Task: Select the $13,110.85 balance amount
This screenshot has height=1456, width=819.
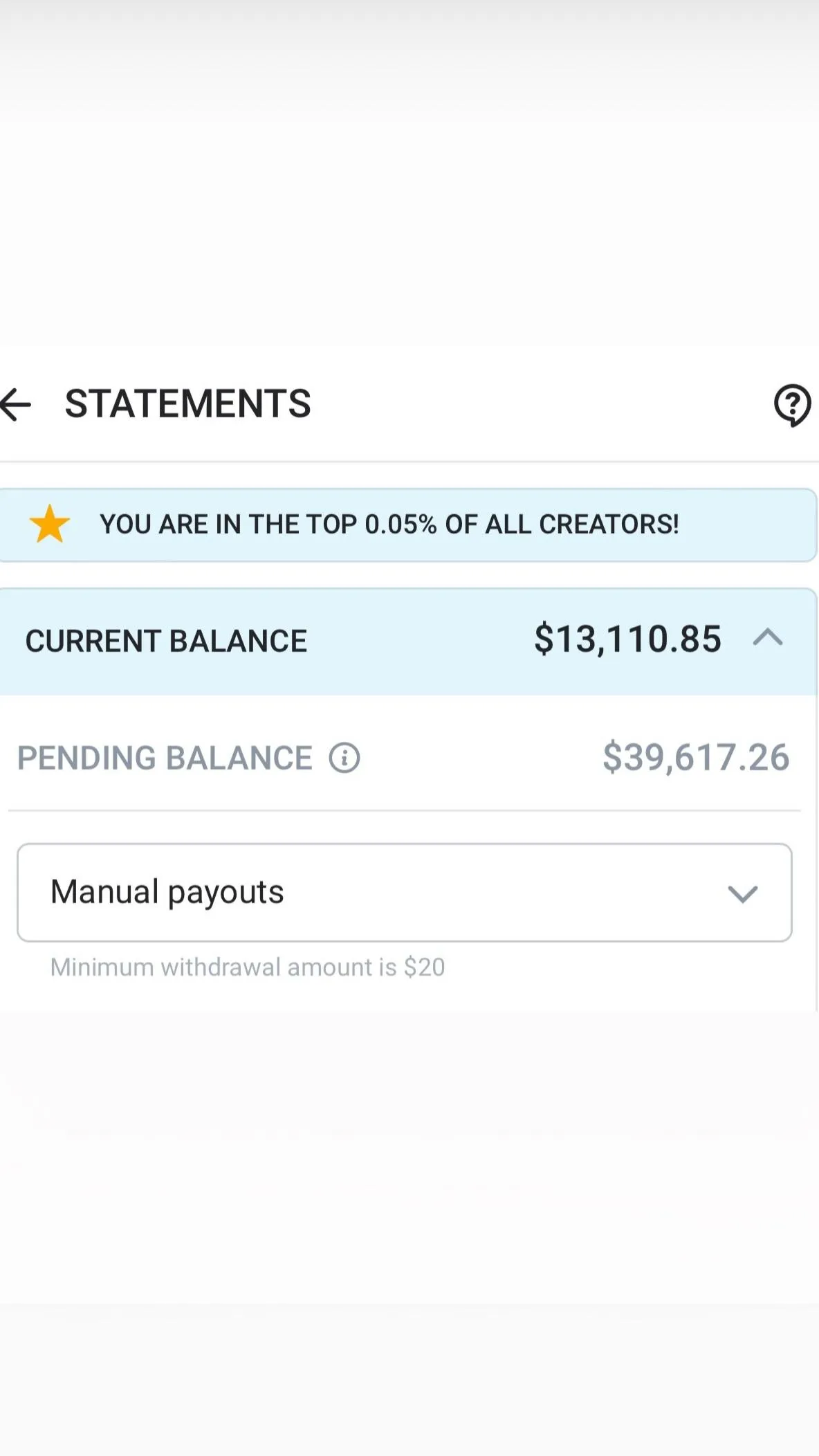Action: coord(627,639)
